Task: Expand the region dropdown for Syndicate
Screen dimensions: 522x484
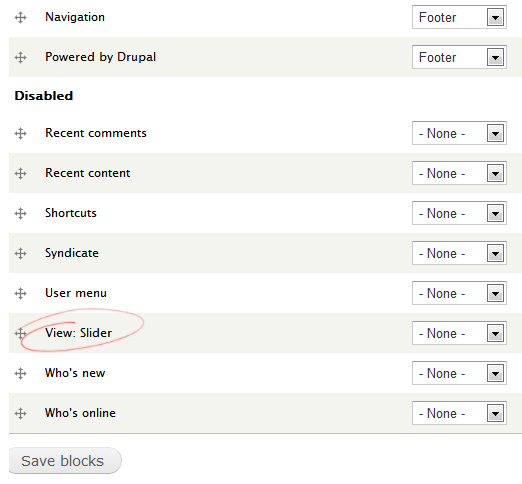Action: click(x=459, y=253)
